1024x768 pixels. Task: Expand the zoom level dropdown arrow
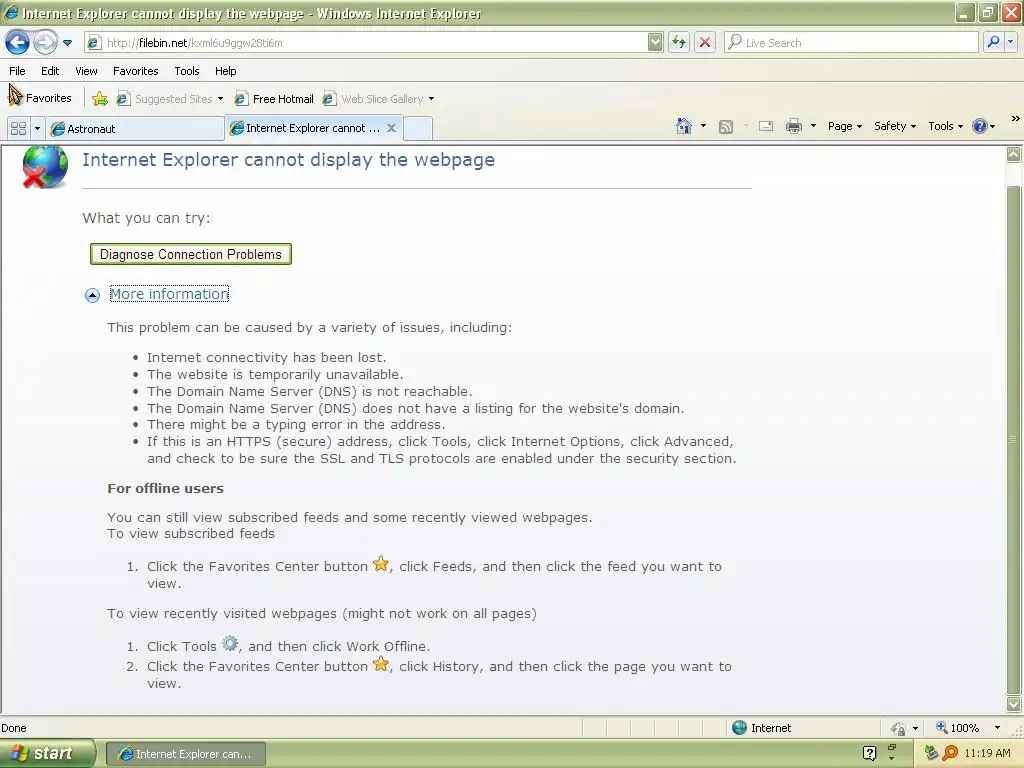(997, 728)
